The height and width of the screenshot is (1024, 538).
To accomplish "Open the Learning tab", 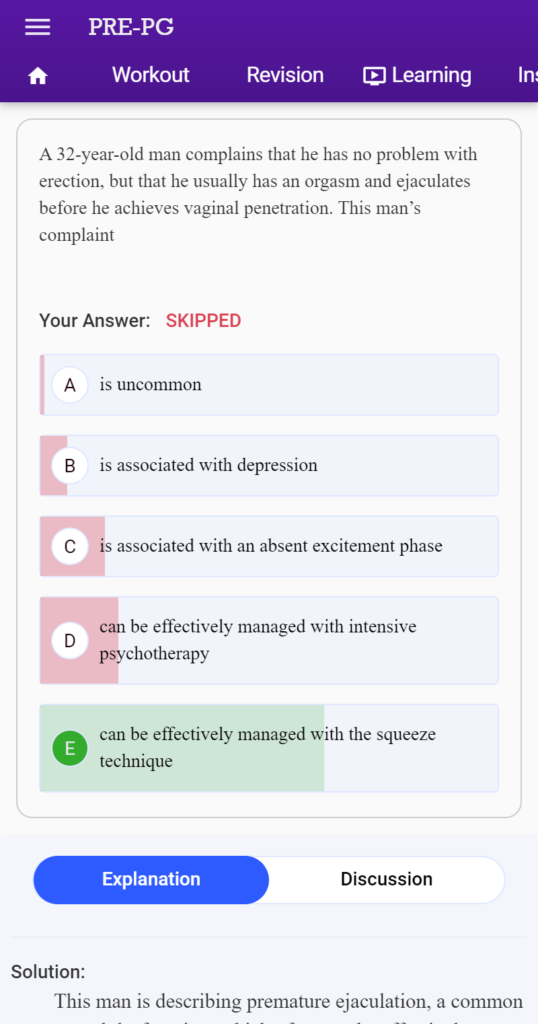I will tap(417, 76).
